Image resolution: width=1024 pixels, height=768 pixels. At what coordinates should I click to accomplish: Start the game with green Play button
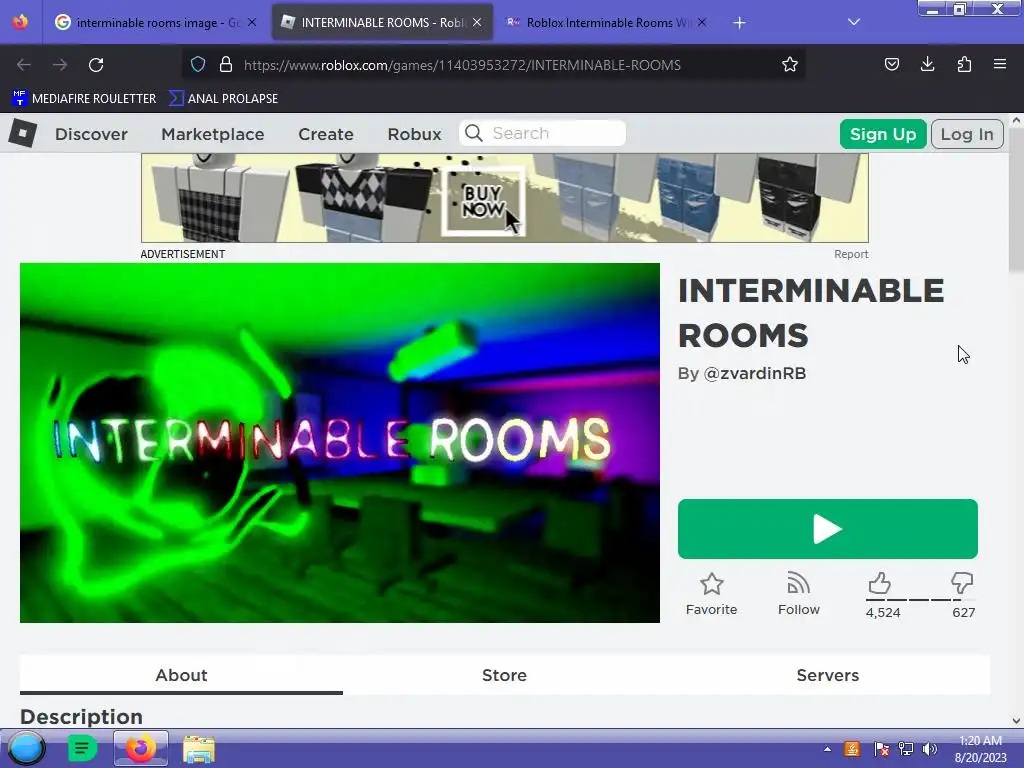tap(827, 529)
